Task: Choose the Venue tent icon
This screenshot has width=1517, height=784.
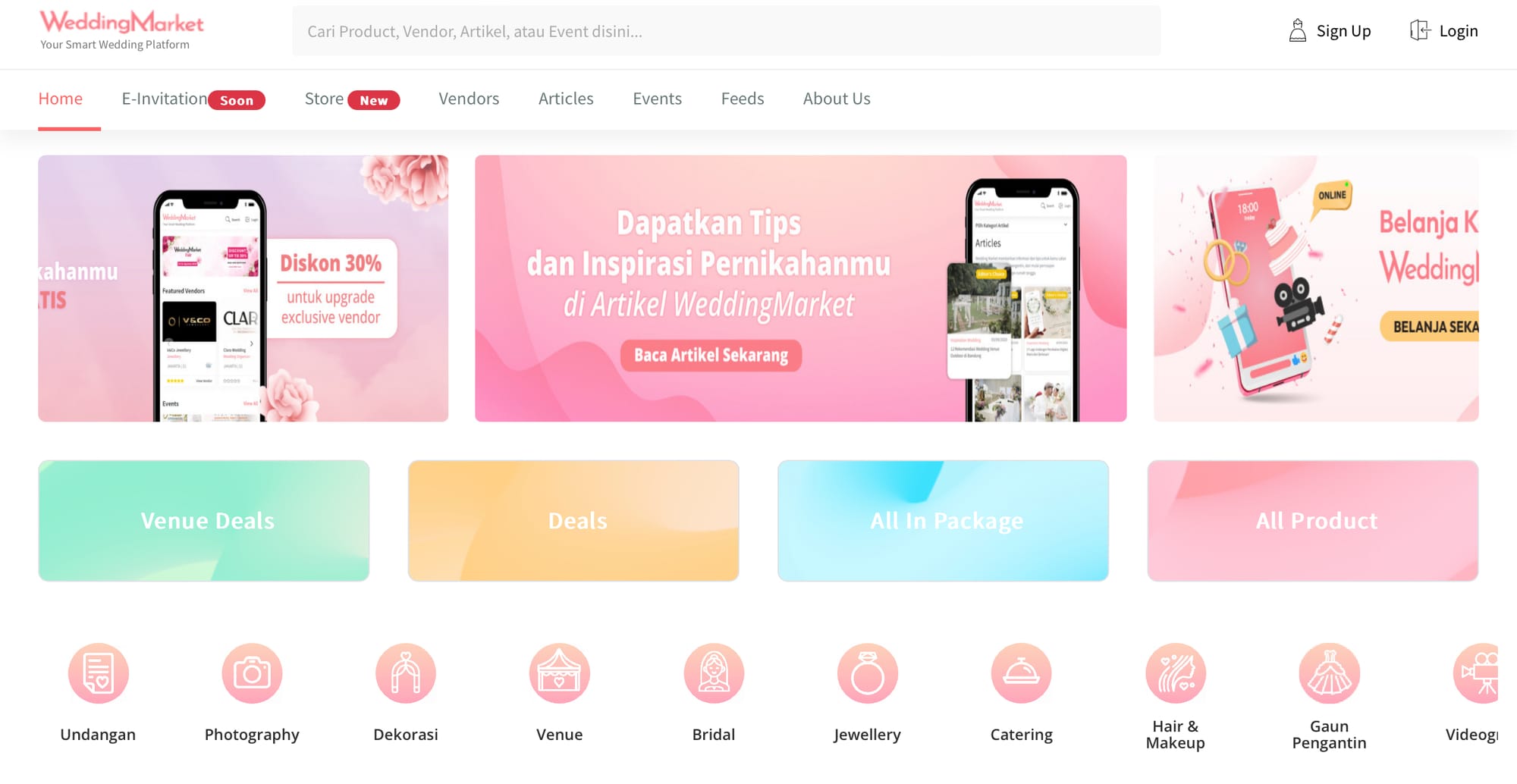Action: [560, 673]
